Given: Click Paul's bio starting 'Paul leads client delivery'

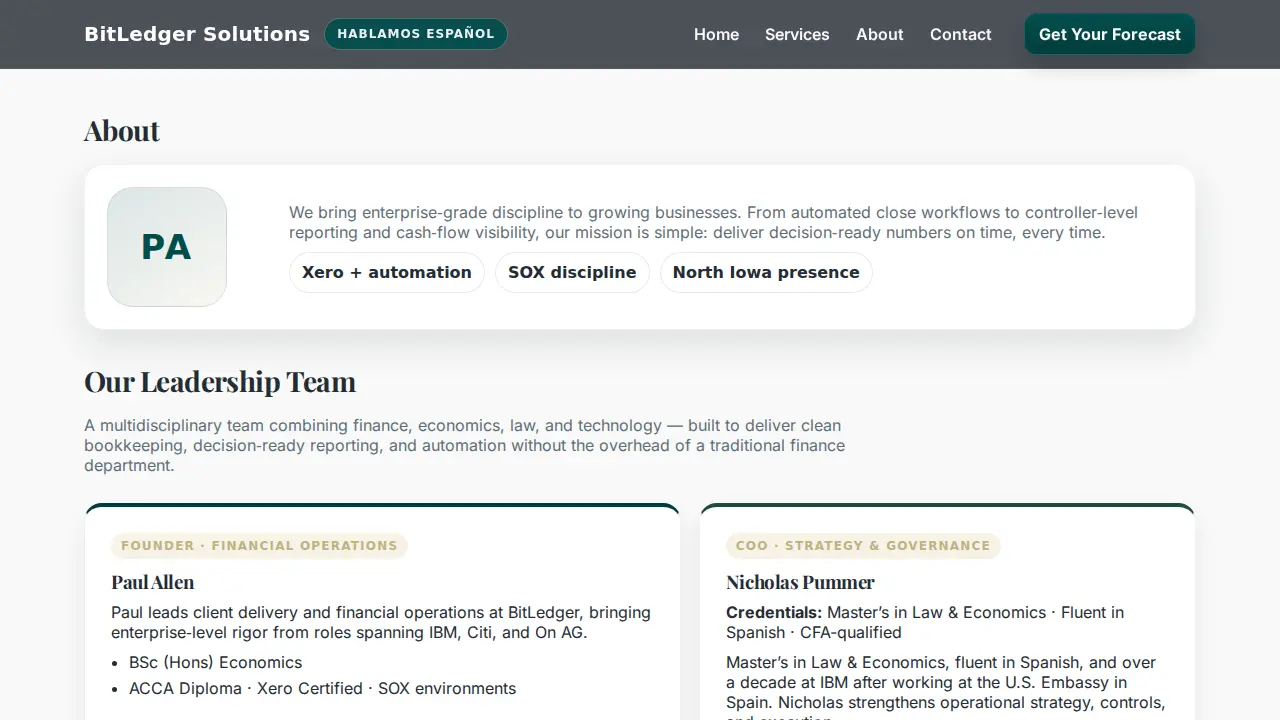Looking at the screenshot, I should (x=381, y=622).
